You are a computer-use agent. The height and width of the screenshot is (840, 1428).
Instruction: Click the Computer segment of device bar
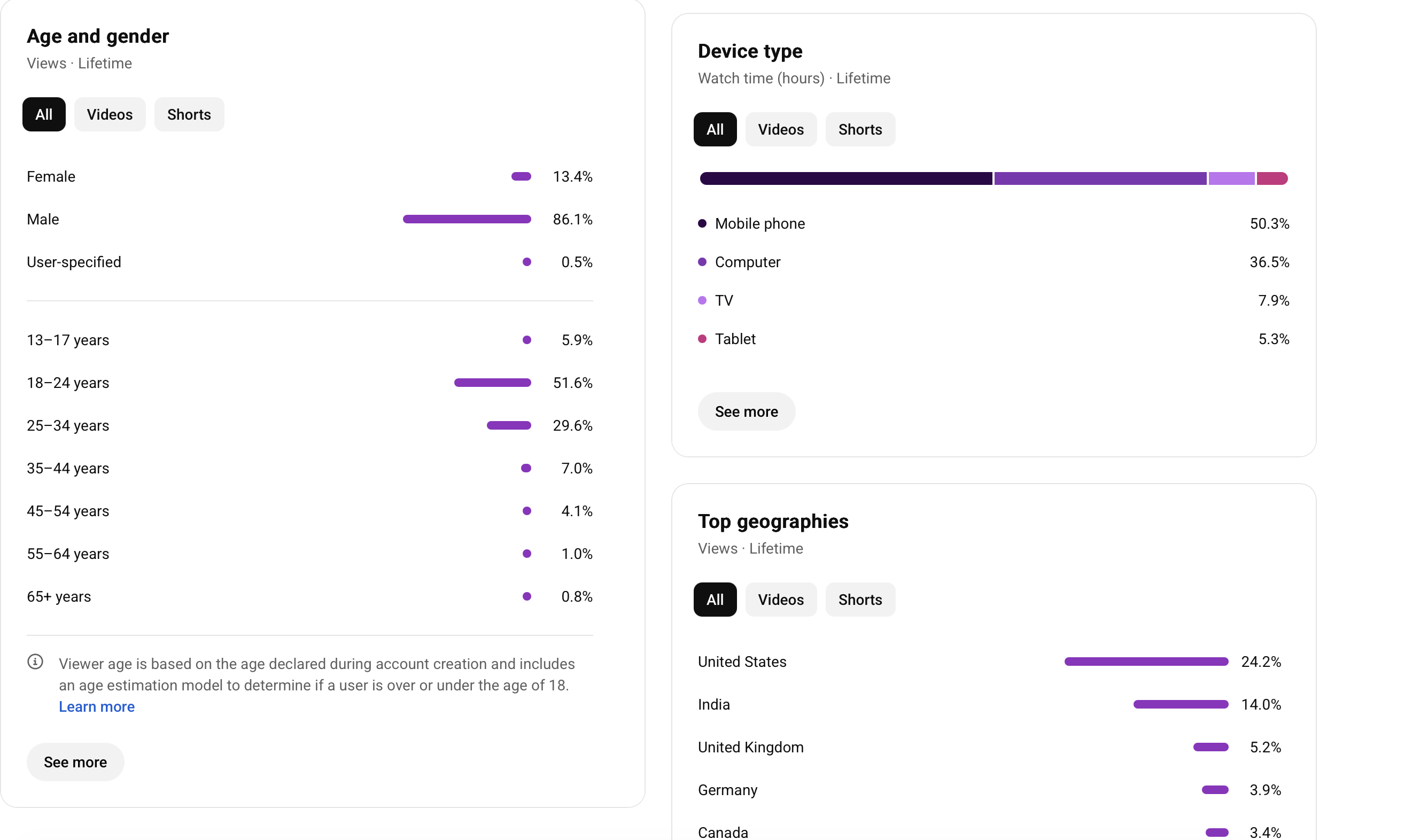1100,179
